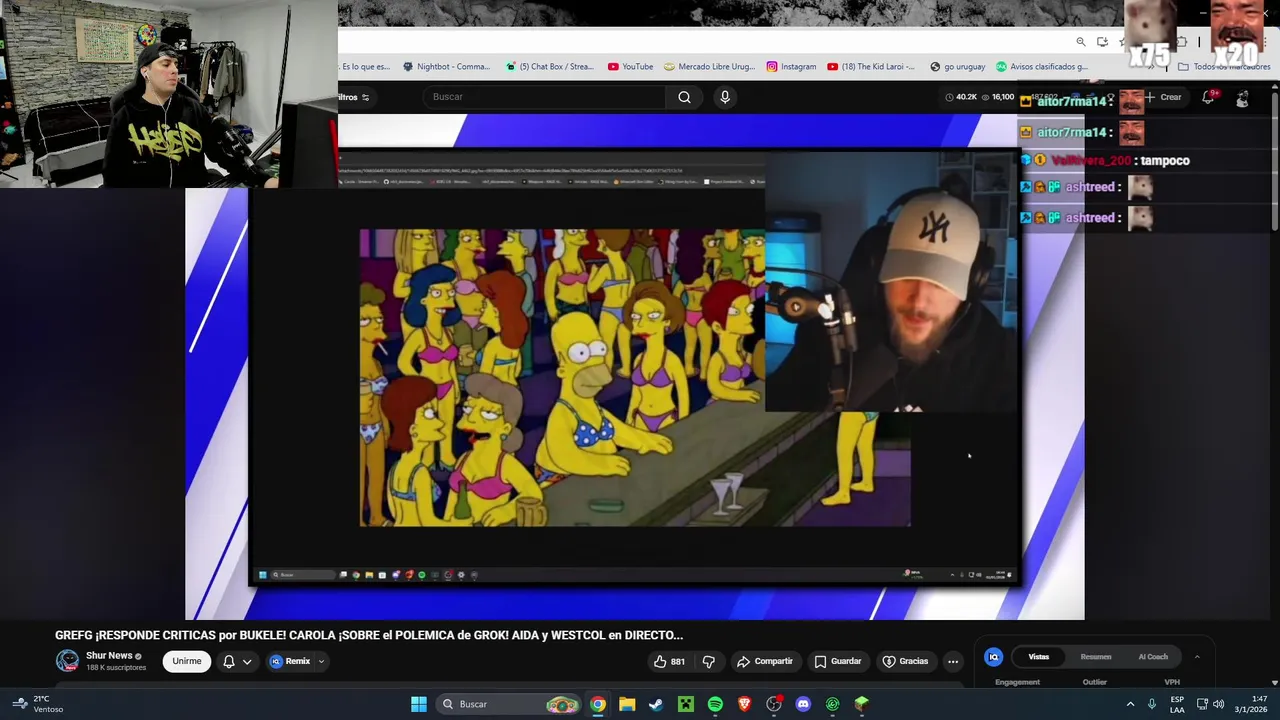Click the YouTube search magnifier button
Screen dimensions: 1280x720
tap(684, 97)
